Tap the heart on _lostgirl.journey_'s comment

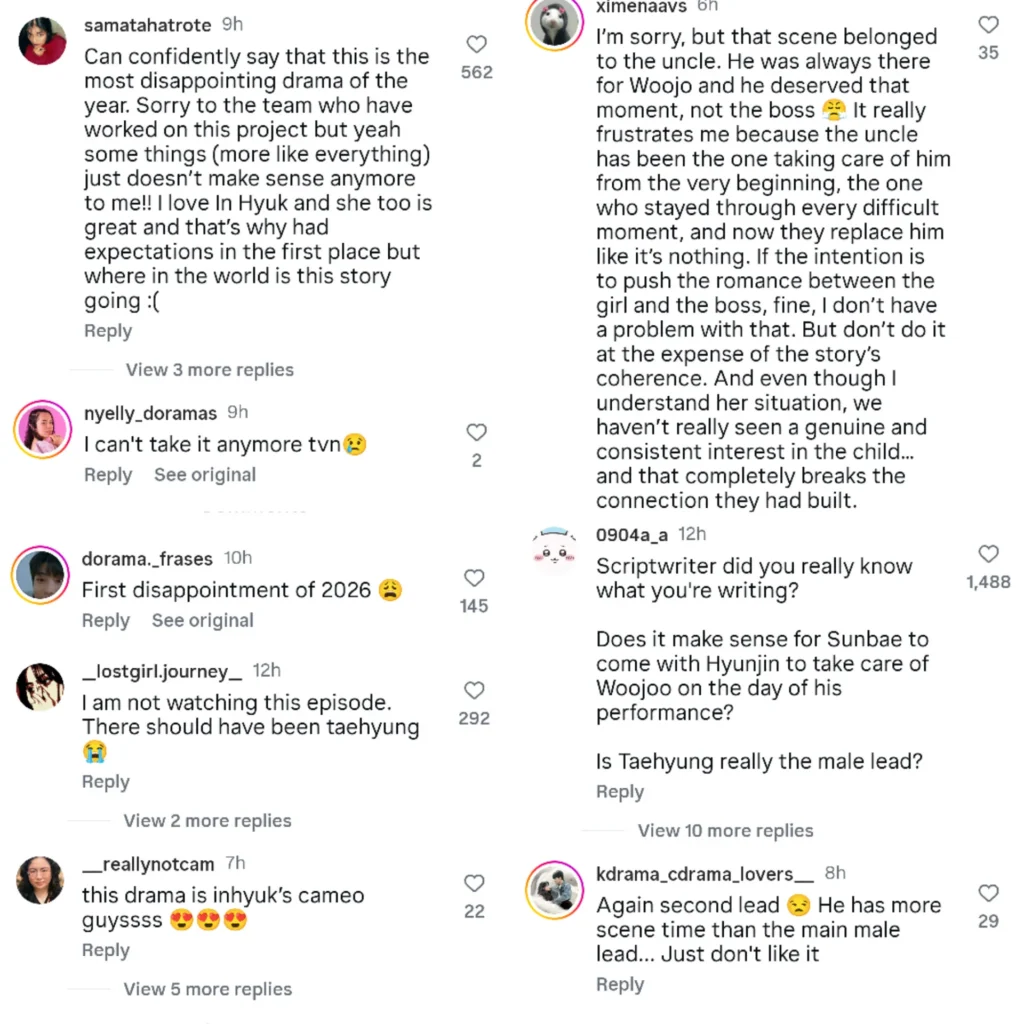473,690
